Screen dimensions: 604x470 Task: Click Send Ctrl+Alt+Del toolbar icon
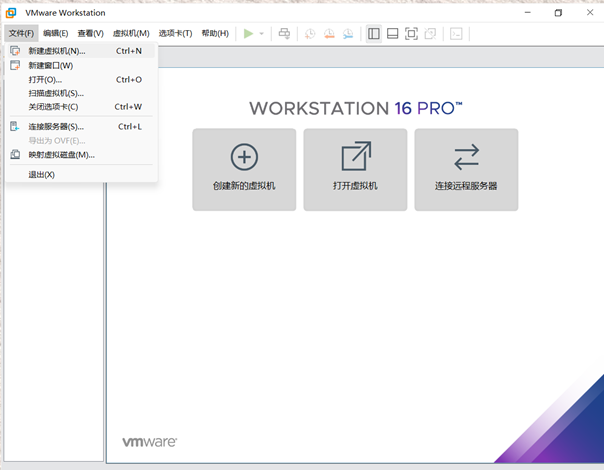click(x=284, y=34)
